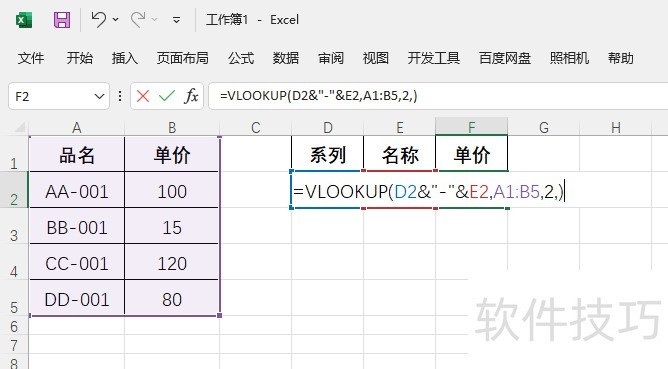Save the workbook with the floppy icon

tap(62, 20)
